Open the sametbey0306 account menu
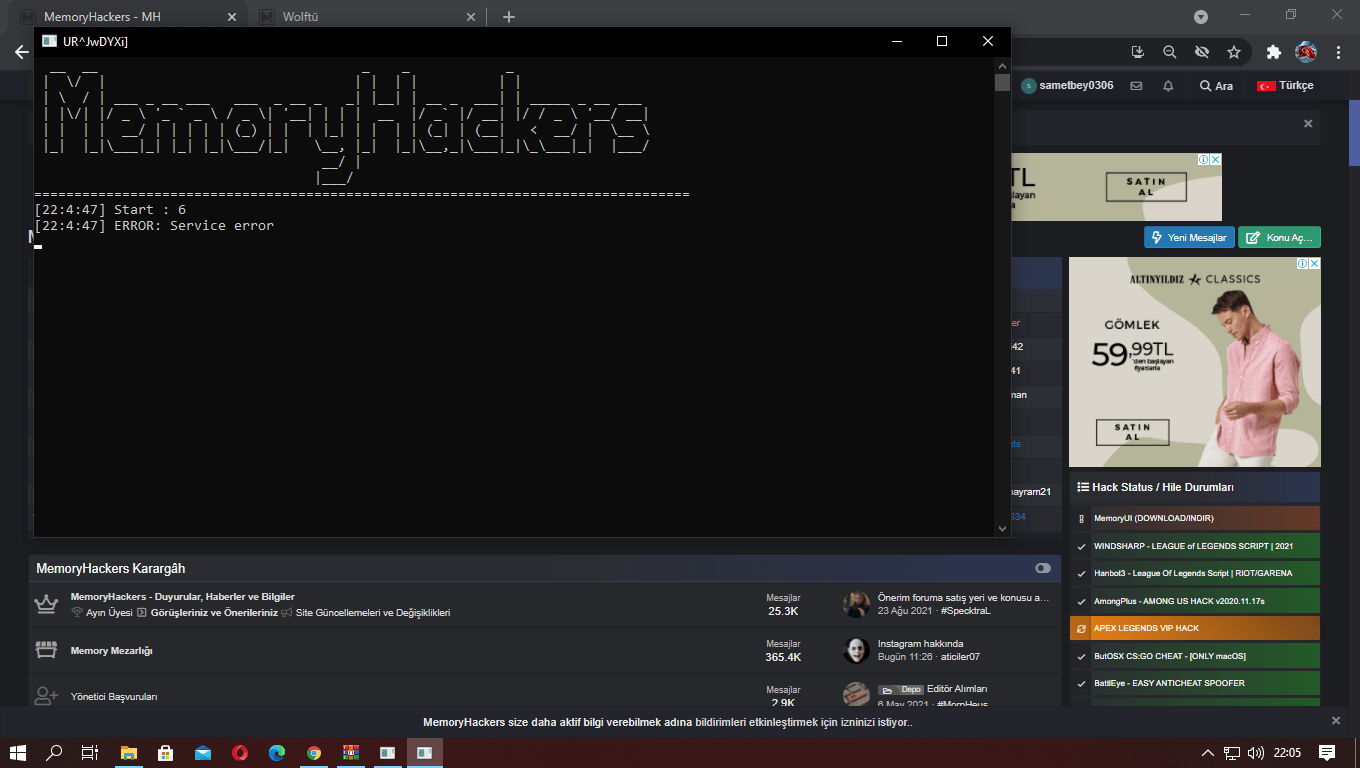1360x768 pixels. coord(1067,86)
